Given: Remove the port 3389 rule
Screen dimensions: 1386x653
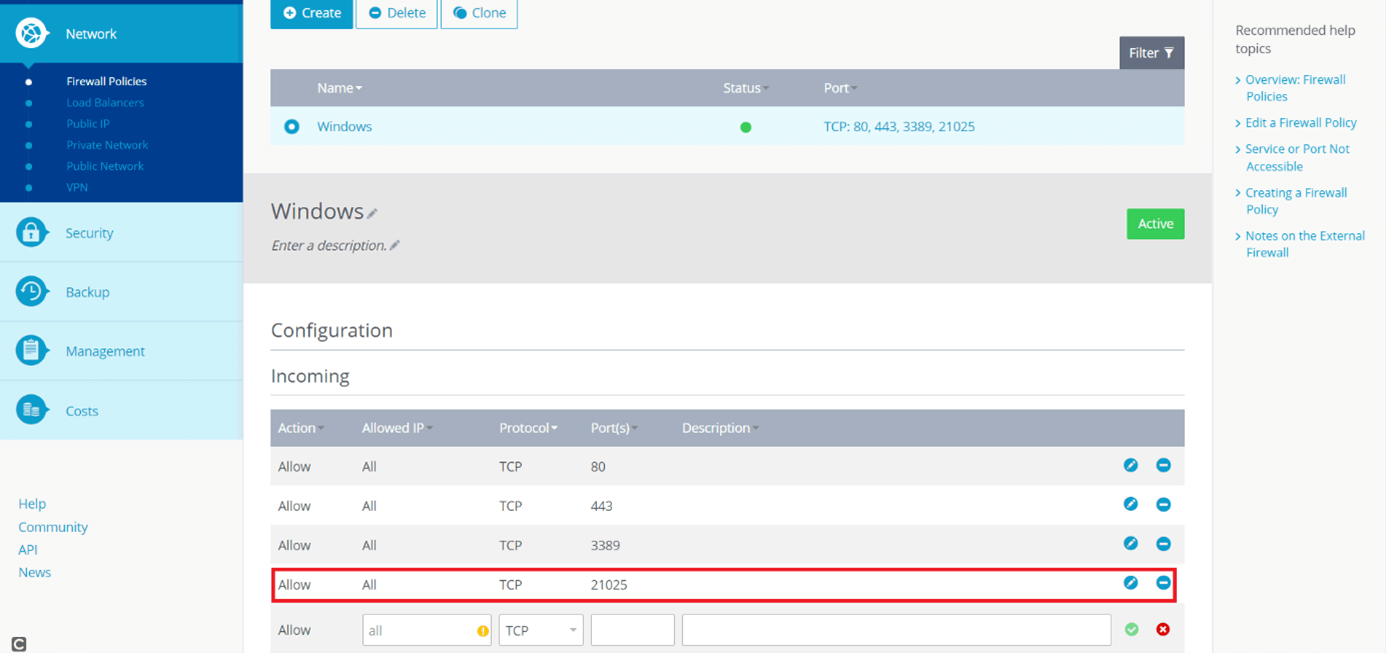Looking at the screenshot, I should click(x=1163, y=543).
